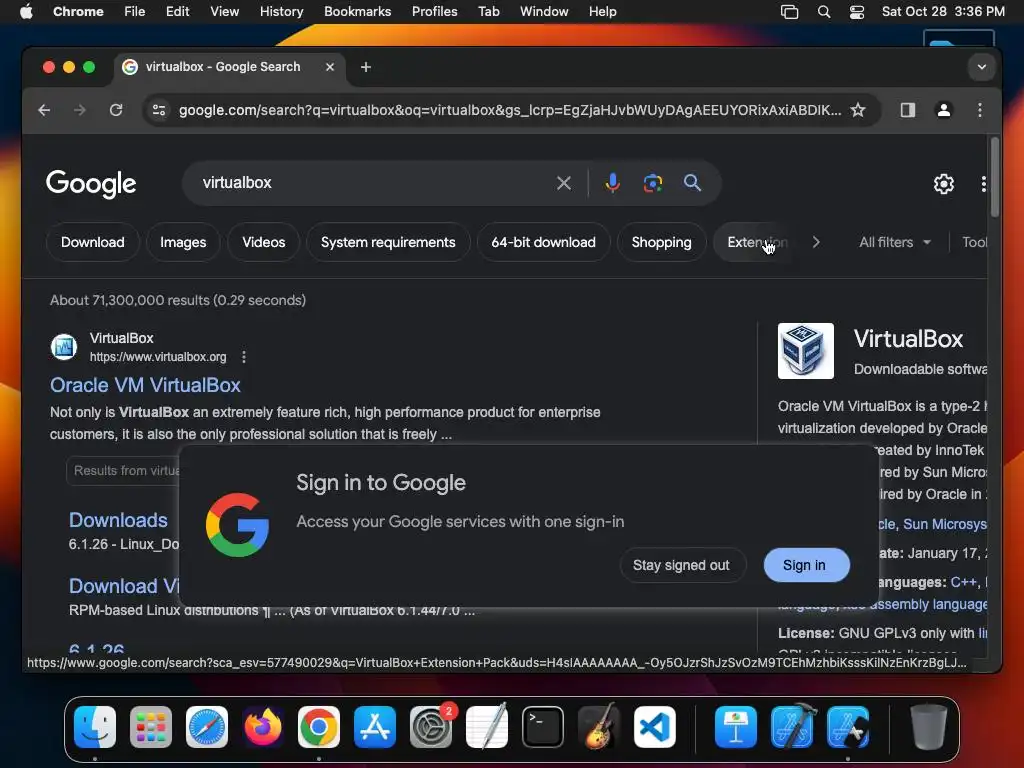The image size is (1024, 768).
Task: Open the History menu
Action: coord(281,12)
